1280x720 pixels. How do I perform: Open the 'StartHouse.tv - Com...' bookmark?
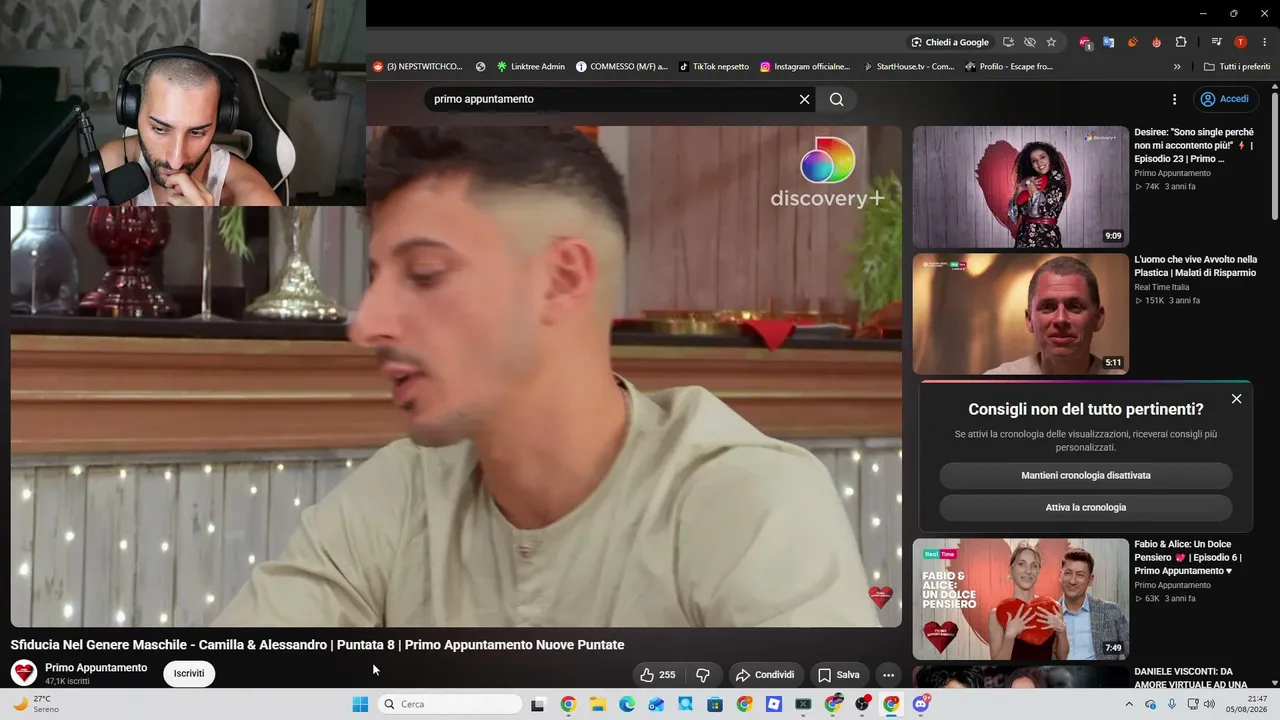[x=908, y=67]
